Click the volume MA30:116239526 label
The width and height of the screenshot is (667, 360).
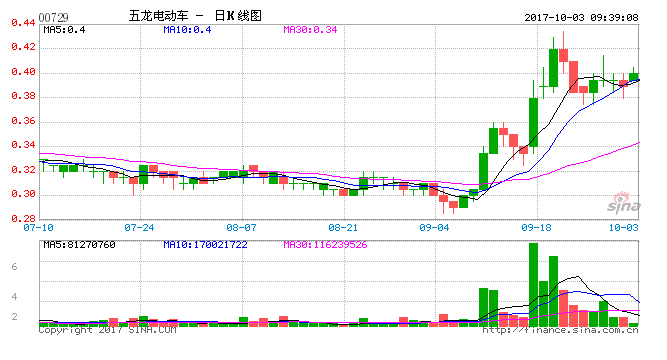click(325, 245)
